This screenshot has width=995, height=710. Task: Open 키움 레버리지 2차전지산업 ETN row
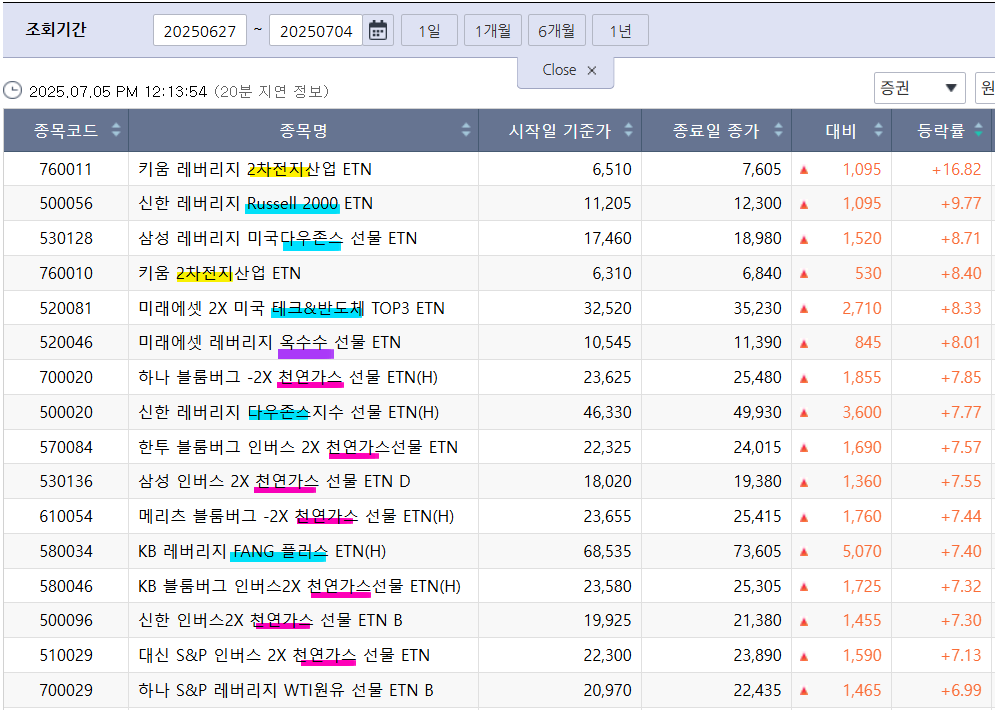coord(255,169)
